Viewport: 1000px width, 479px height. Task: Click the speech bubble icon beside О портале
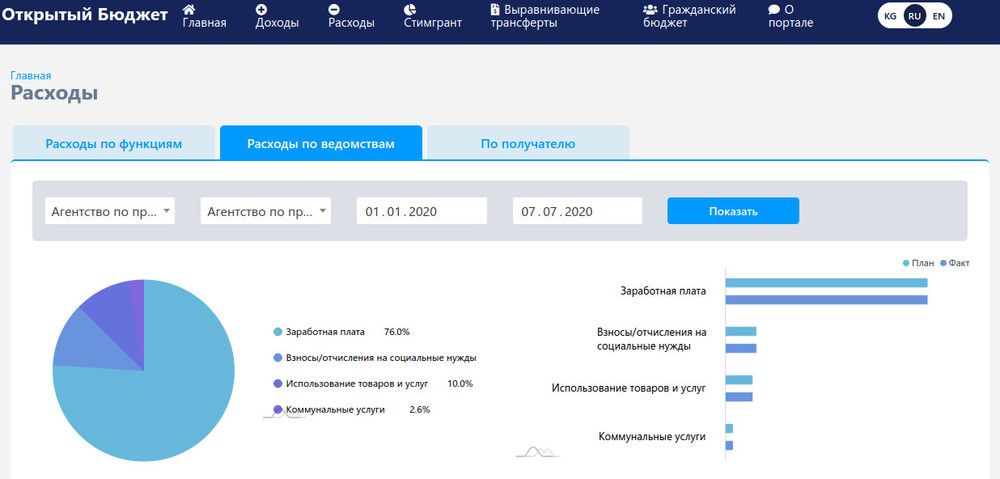tap(774, 9)
